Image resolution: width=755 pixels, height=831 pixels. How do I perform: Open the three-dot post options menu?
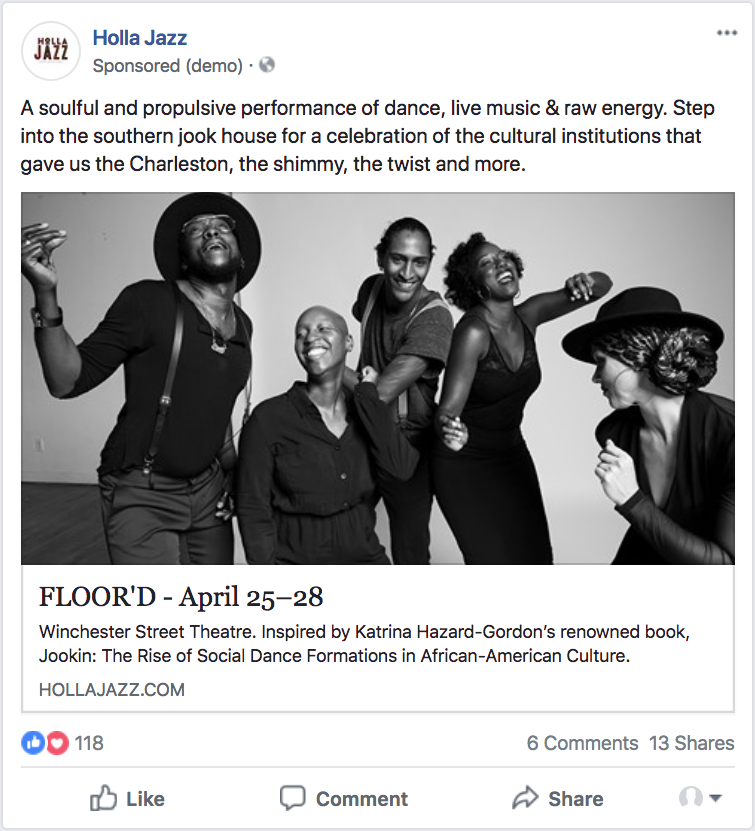pyautogui.click(x=727, y=33)
